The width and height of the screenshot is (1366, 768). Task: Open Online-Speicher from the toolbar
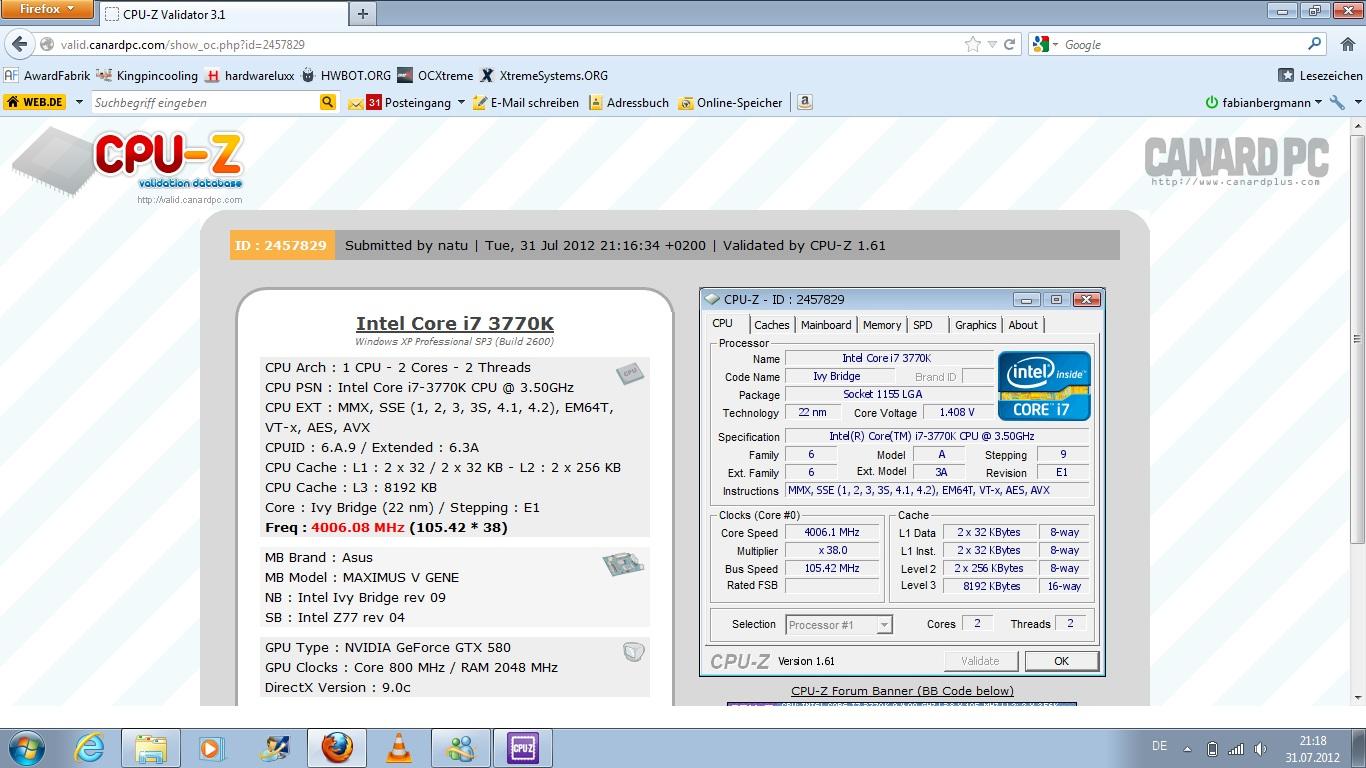tap(730, 102)
